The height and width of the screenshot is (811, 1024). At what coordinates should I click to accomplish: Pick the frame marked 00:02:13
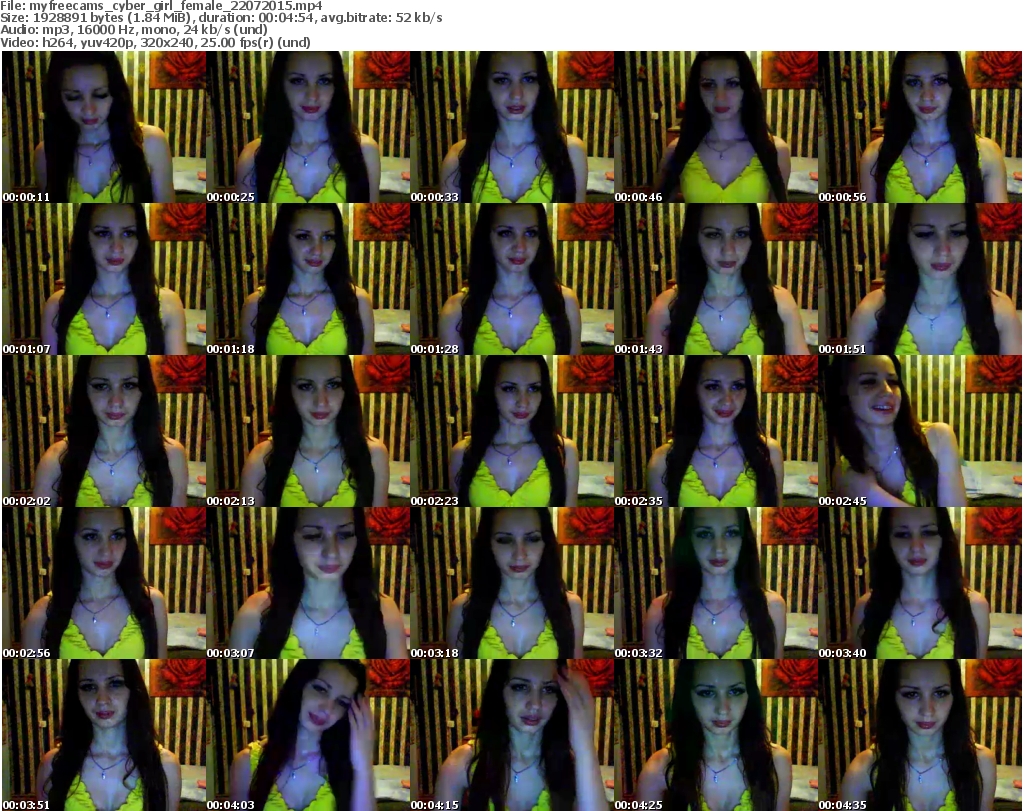coord(308,431)
